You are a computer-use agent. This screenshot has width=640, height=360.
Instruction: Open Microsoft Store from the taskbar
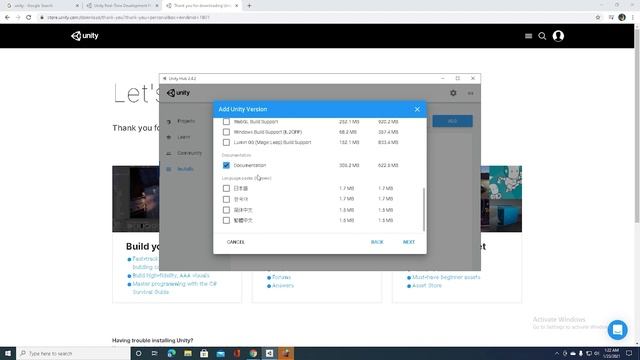click(204, 353)
